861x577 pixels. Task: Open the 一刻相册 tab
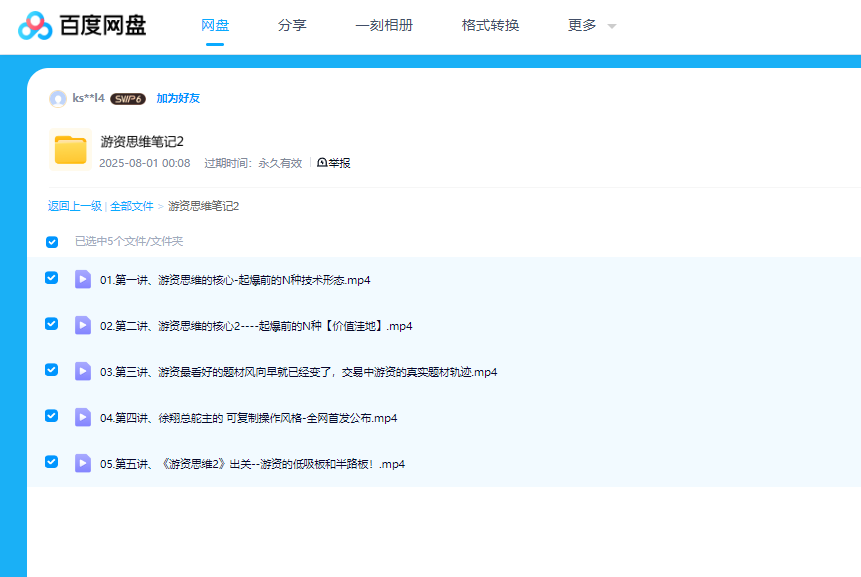click(384, 26)
